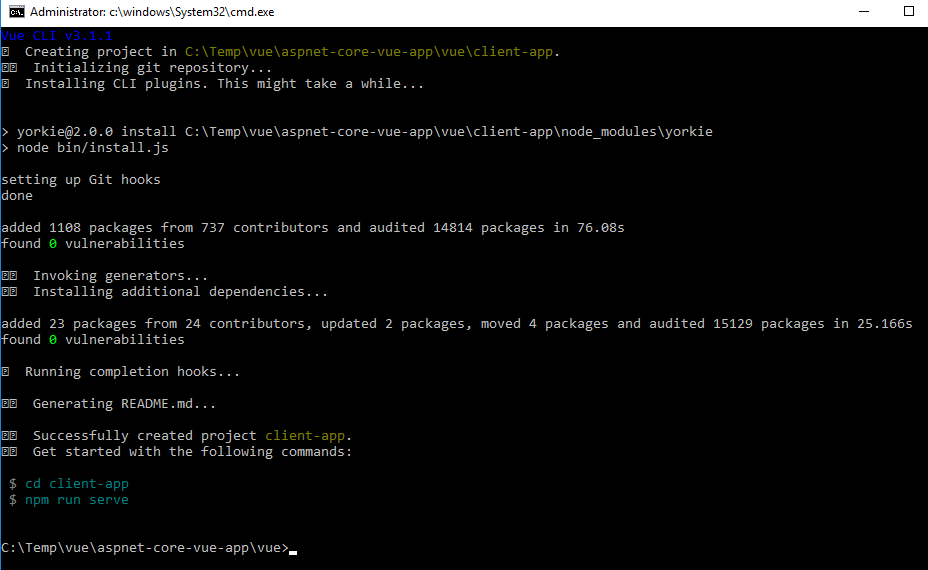The image size is (928, 570).
Task: Click the 'Vue CLI v3.1.1' header text
Action: pos(56,36)
